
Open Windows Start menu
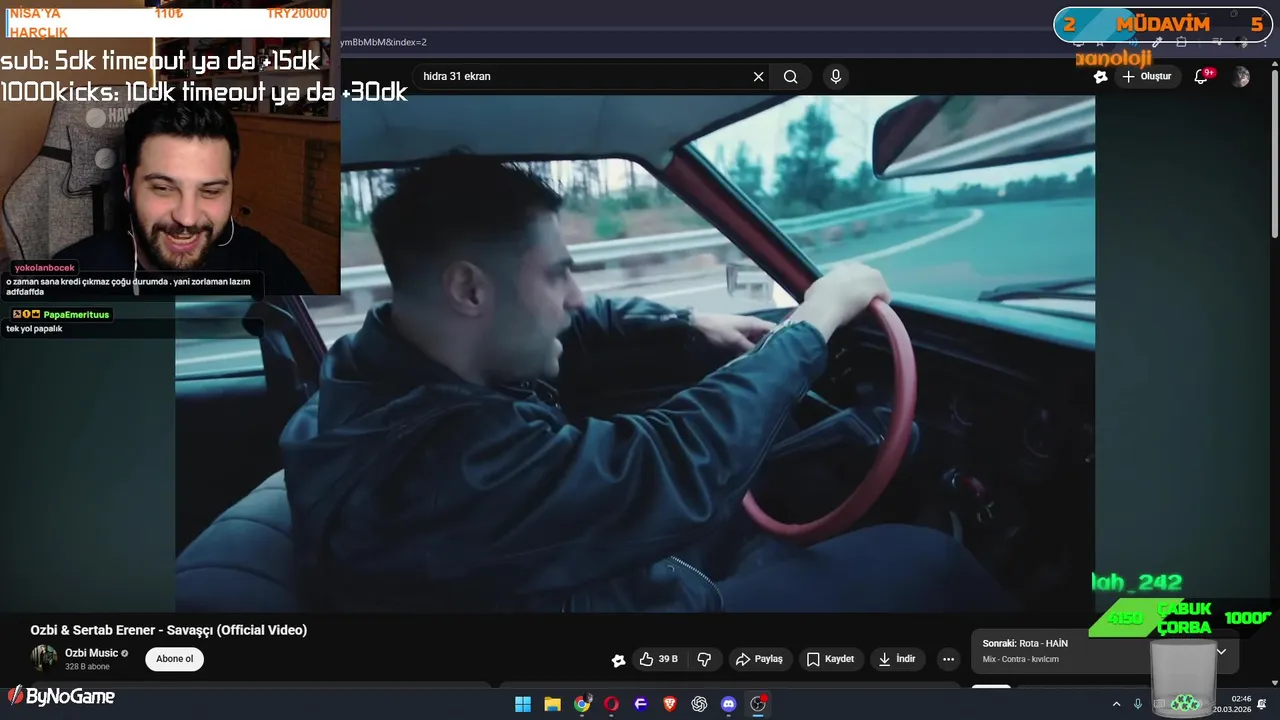(x=523, y=704)
